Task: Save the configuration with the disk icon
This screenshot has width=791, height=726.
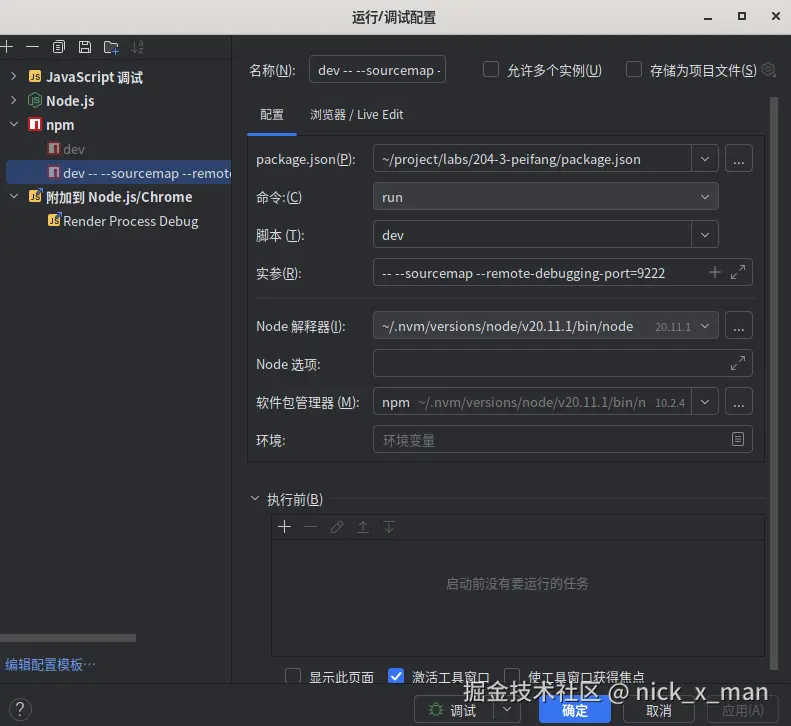Action: tap(85, 47)
